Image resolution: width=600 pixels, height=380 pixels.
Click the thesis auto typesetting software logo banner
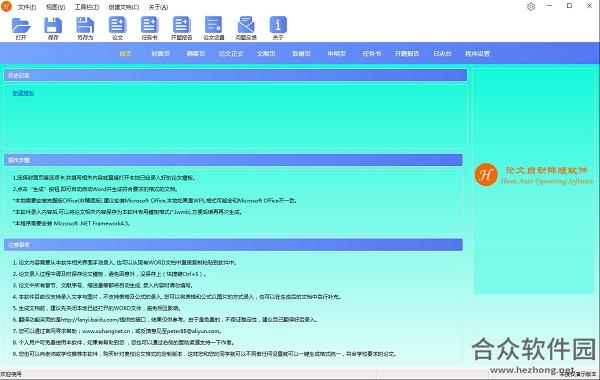point(534,175)
